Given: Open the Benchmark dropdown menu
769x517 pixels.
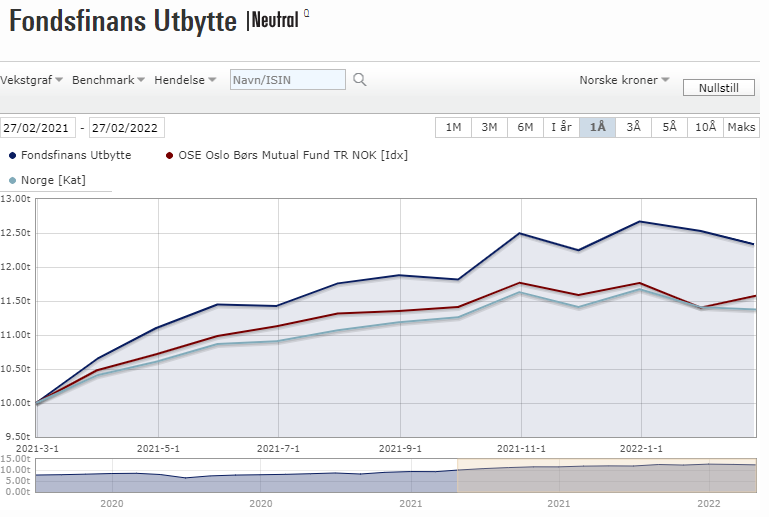Looking at the screenshot, I should (x=108, y=80).
